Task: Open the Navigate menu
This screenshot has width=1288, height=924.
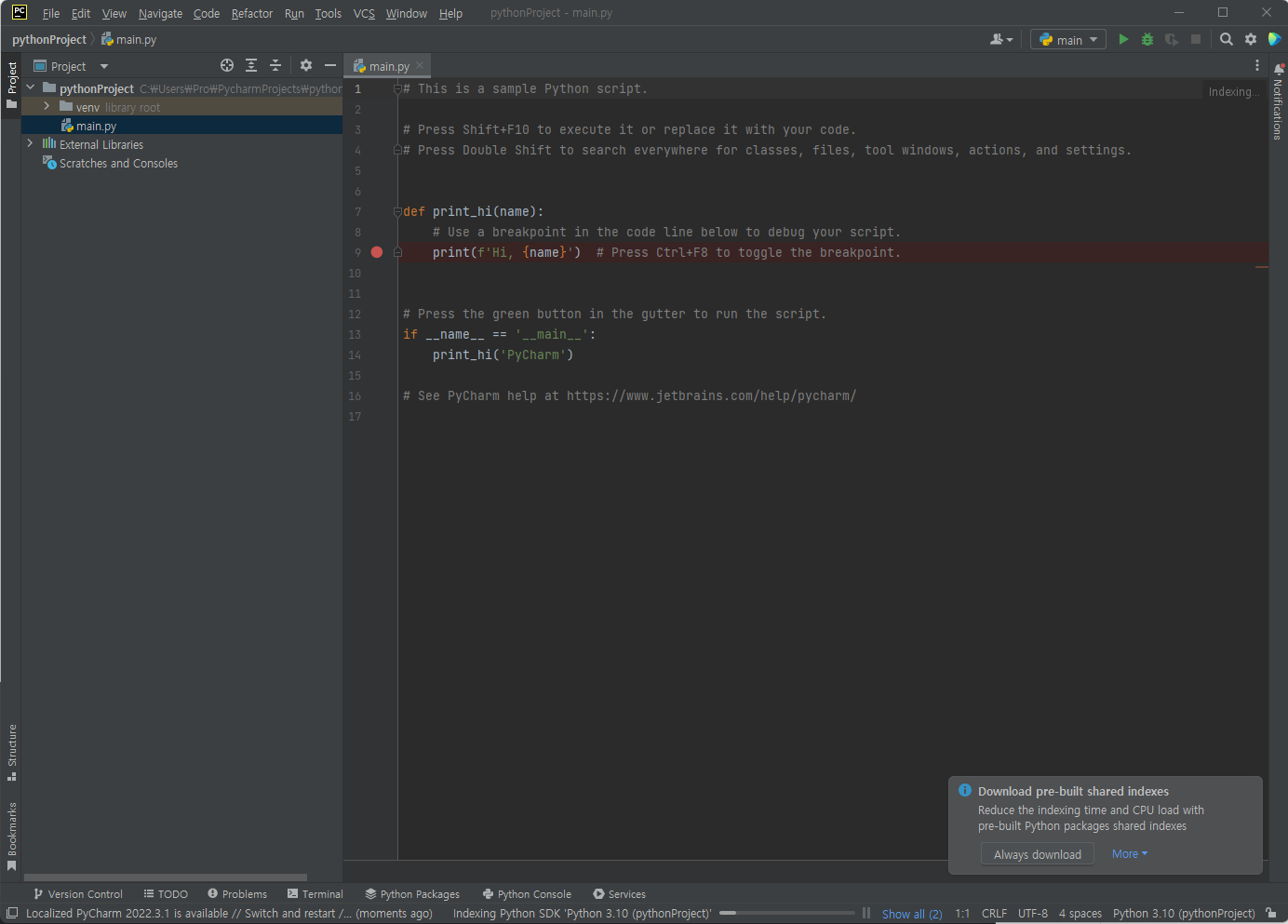Action: 160,13
